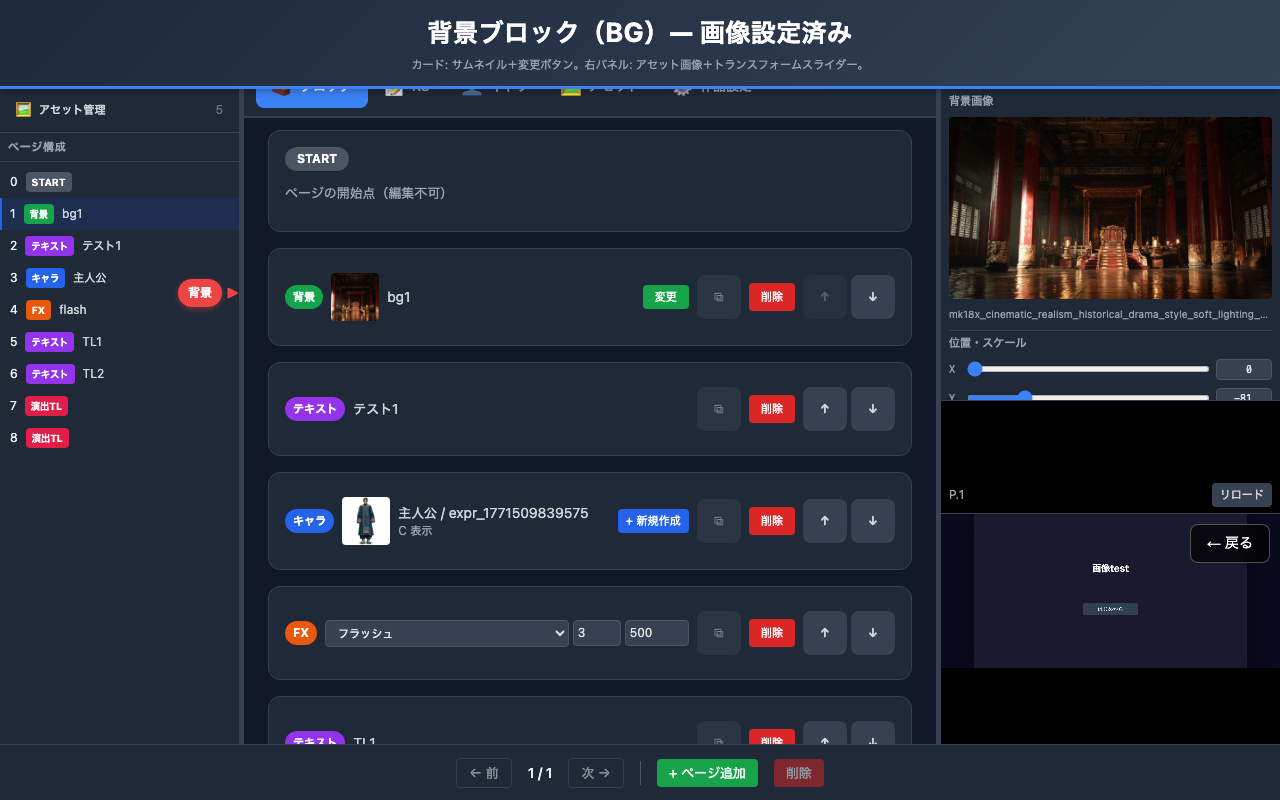Click the mk18x_cinematic_realism file name text

(1110, 315)
